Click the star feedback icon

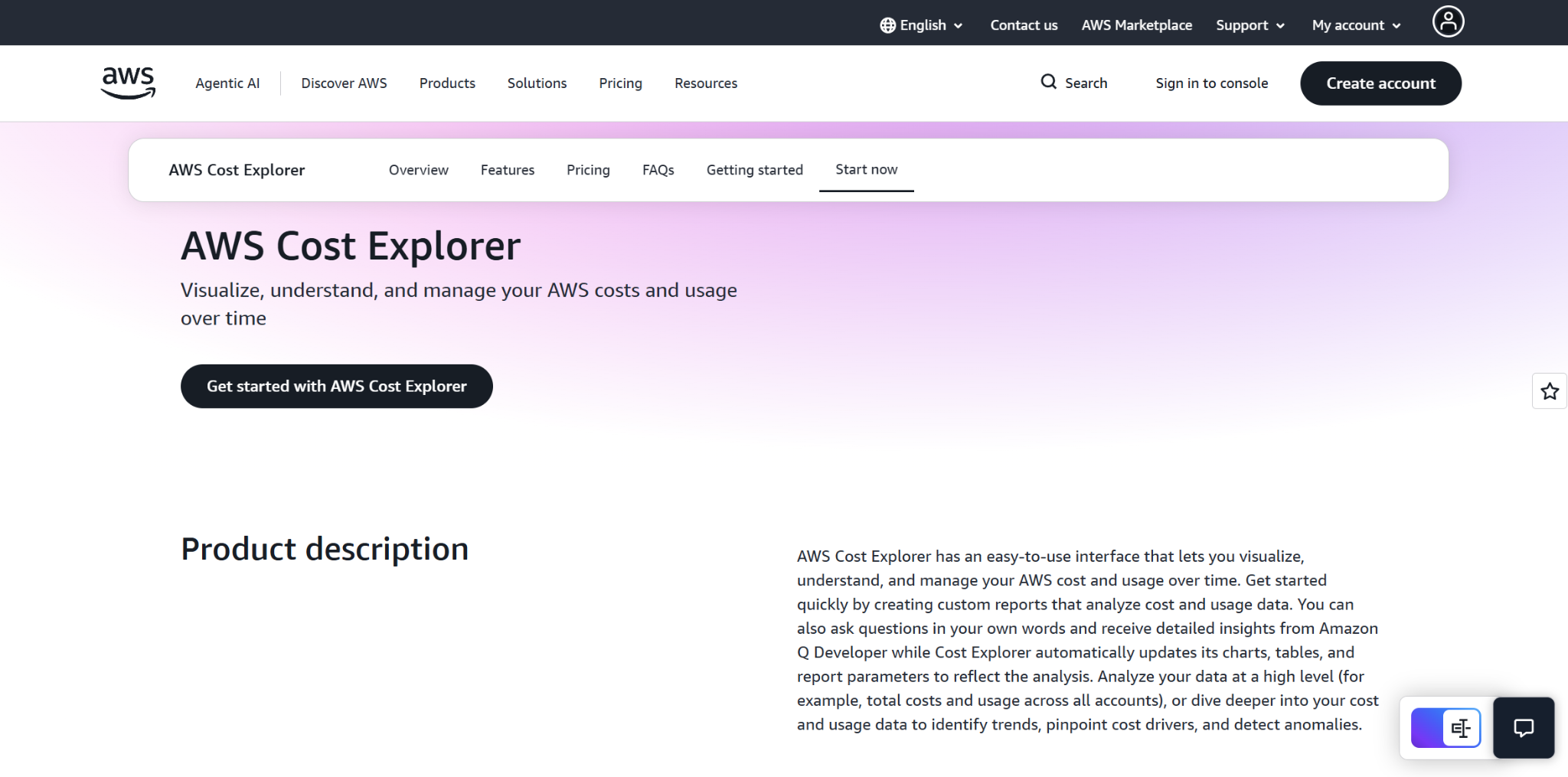point(1550,391)
